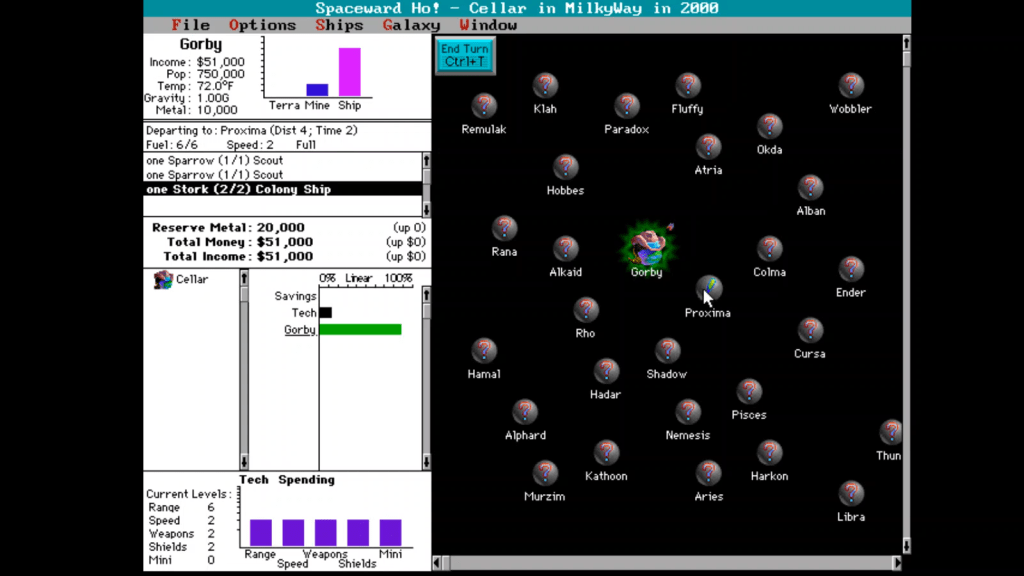
Task: Select the Libra planet icon
Action: [x=851, y=494]
